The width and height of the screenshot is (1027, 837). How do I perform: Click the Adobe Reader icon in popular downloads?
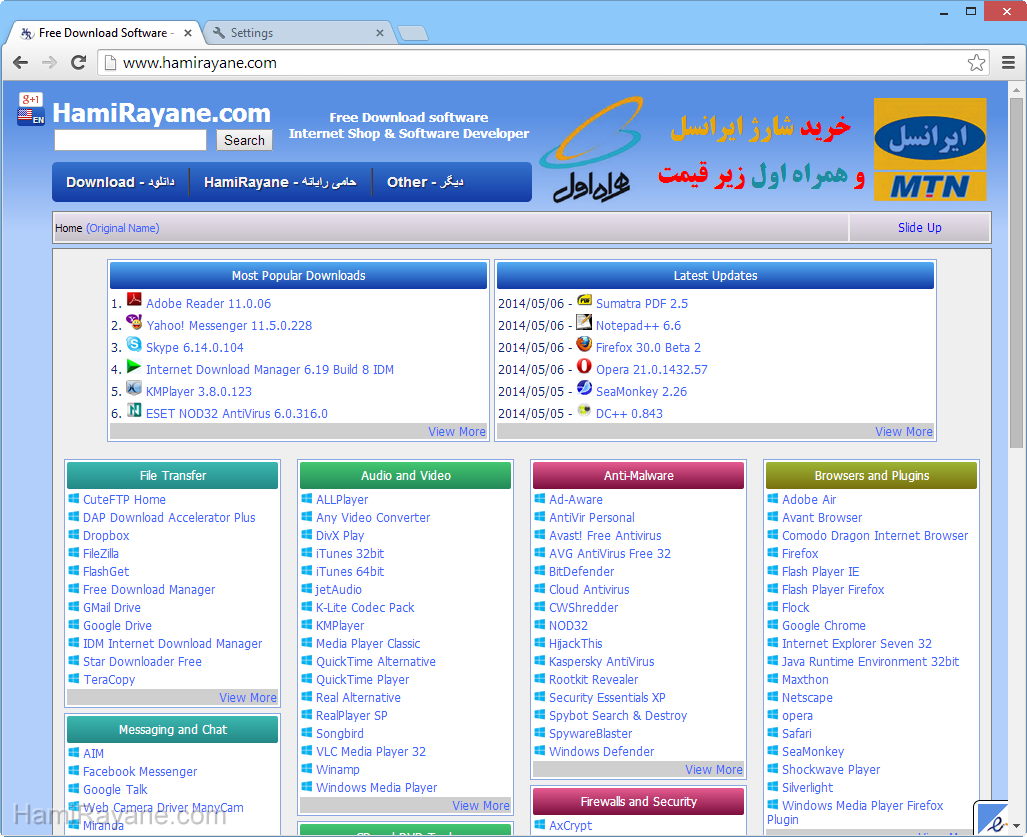coord(134,300)
